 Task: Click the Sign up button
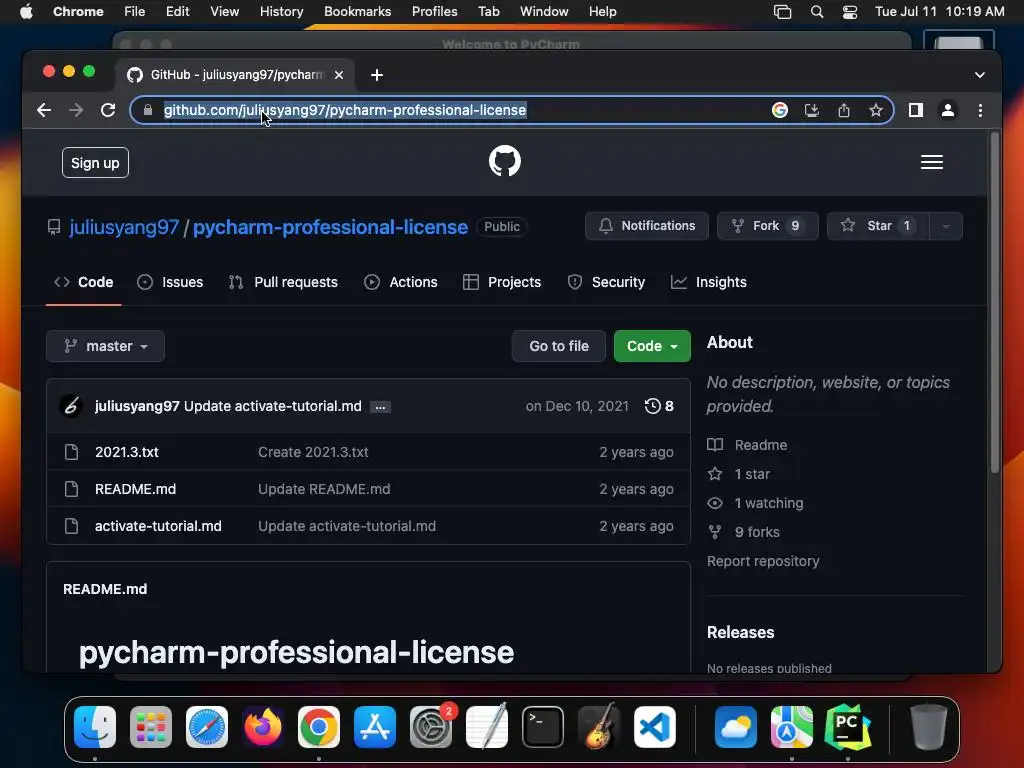[x=95, y=163]
